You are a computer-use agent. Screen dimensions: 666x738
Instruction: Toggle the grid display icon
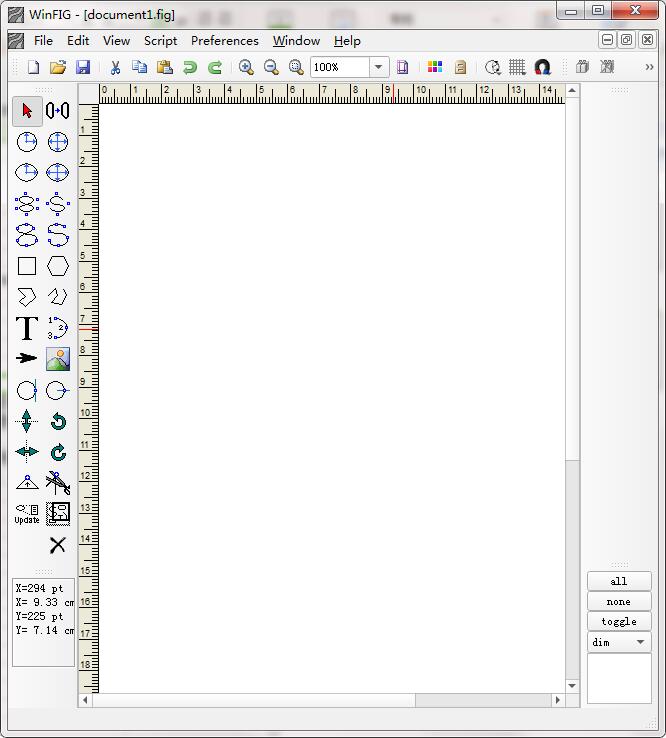click(x=517, y=67)
